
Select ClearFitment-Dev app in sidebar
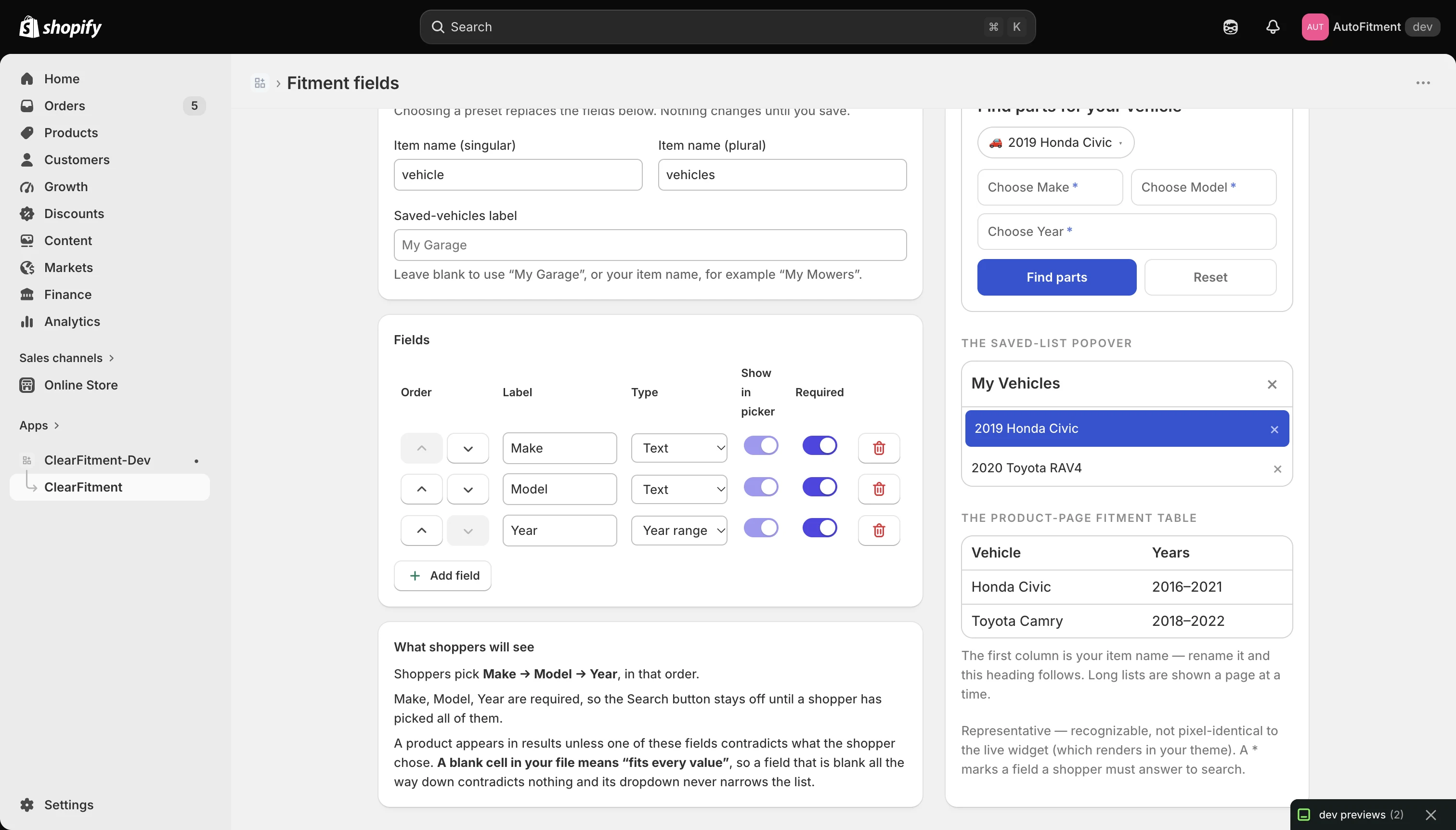coord(109,460)
